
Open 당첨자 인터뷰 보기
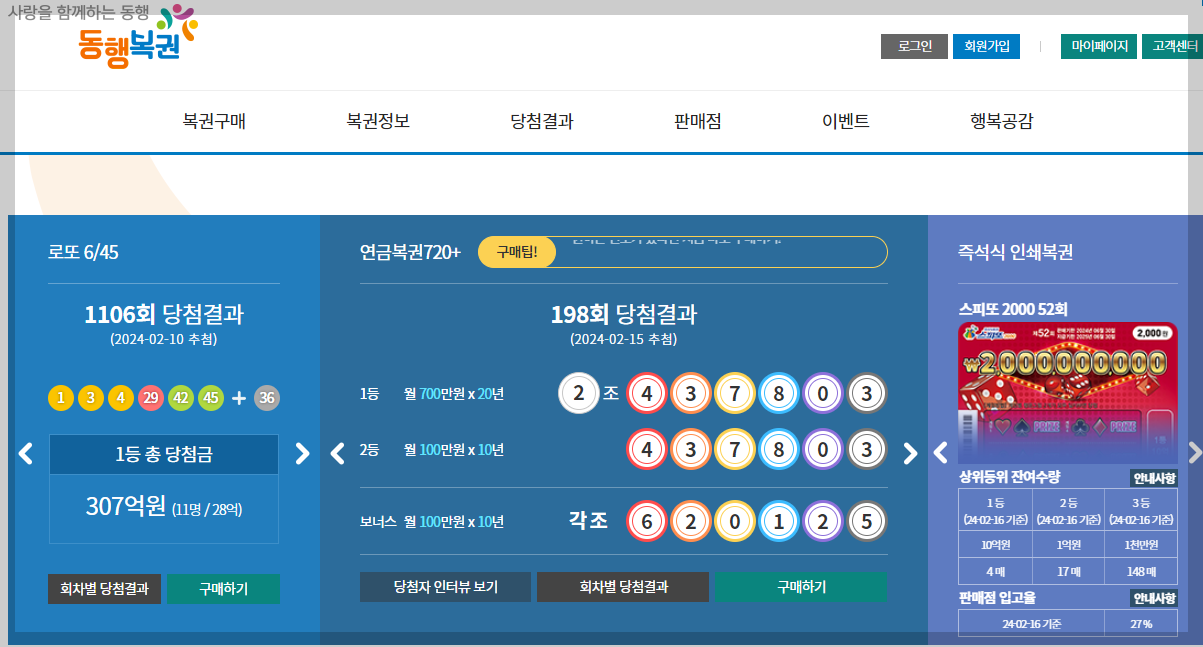point(444,587)
